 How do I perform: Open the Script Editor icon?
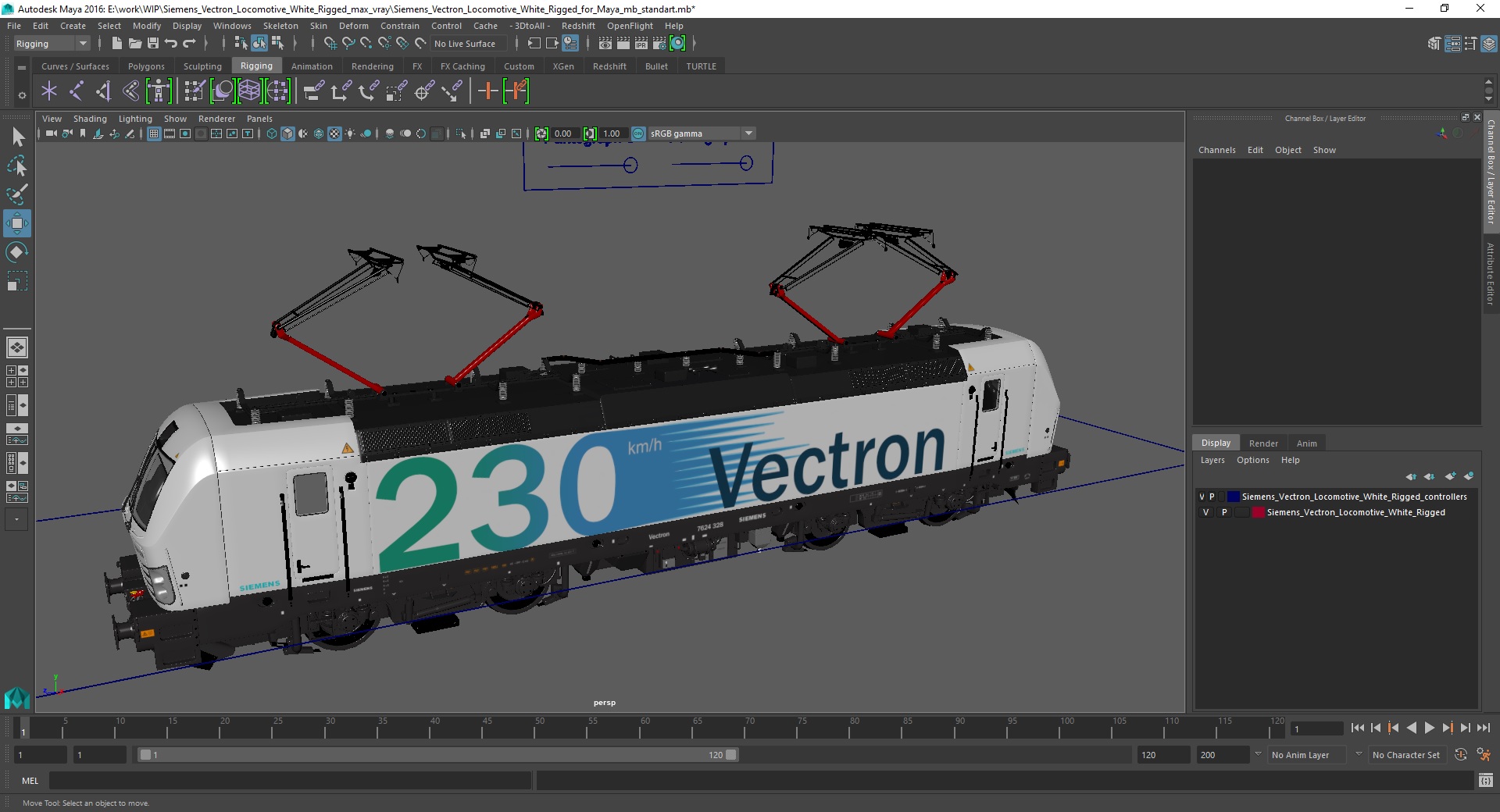click(x=1486, y=780)
